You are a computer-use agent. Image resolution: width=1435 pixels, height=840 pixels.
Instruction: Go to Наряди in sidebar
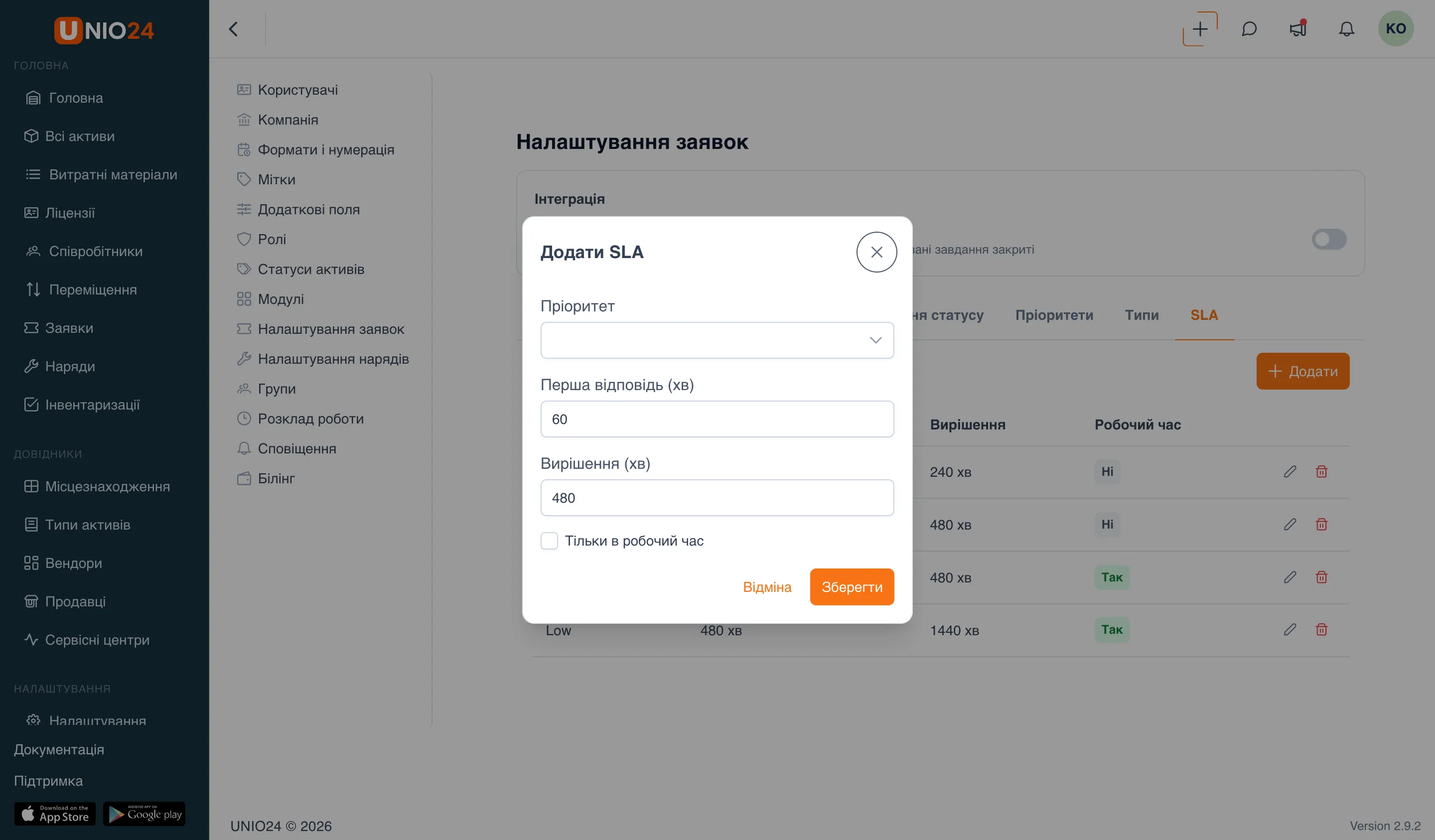(x=59, y=366)
